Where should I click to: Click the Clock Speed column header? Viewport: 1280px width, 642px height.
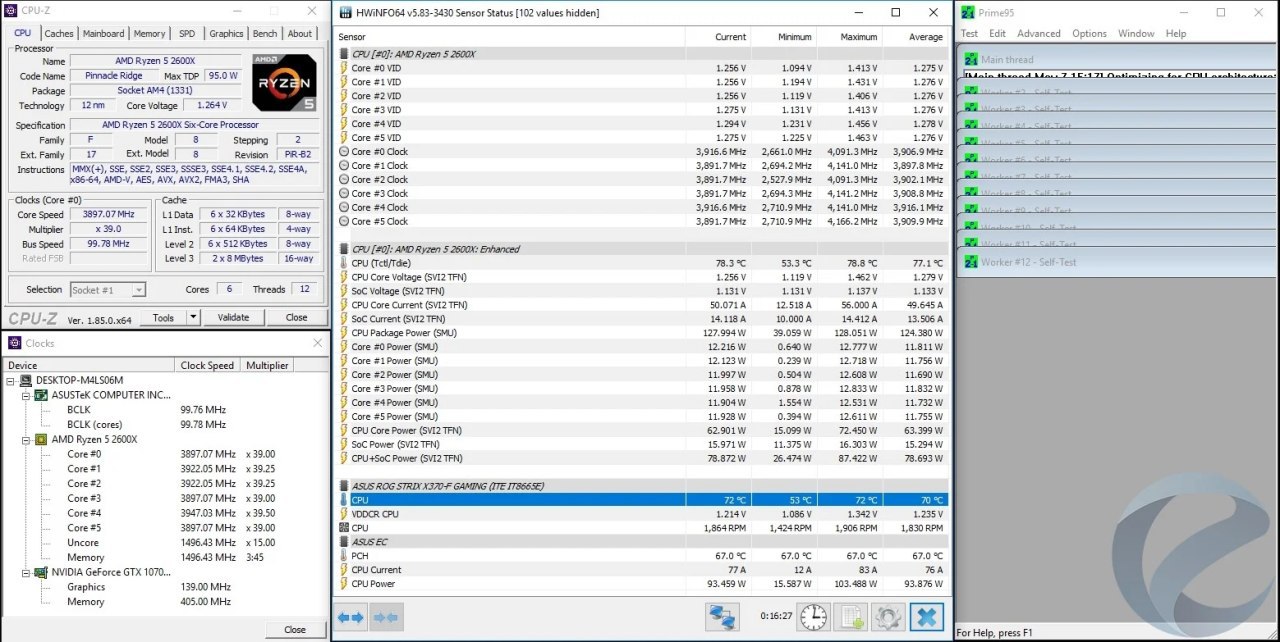click(x=209, y=365)
